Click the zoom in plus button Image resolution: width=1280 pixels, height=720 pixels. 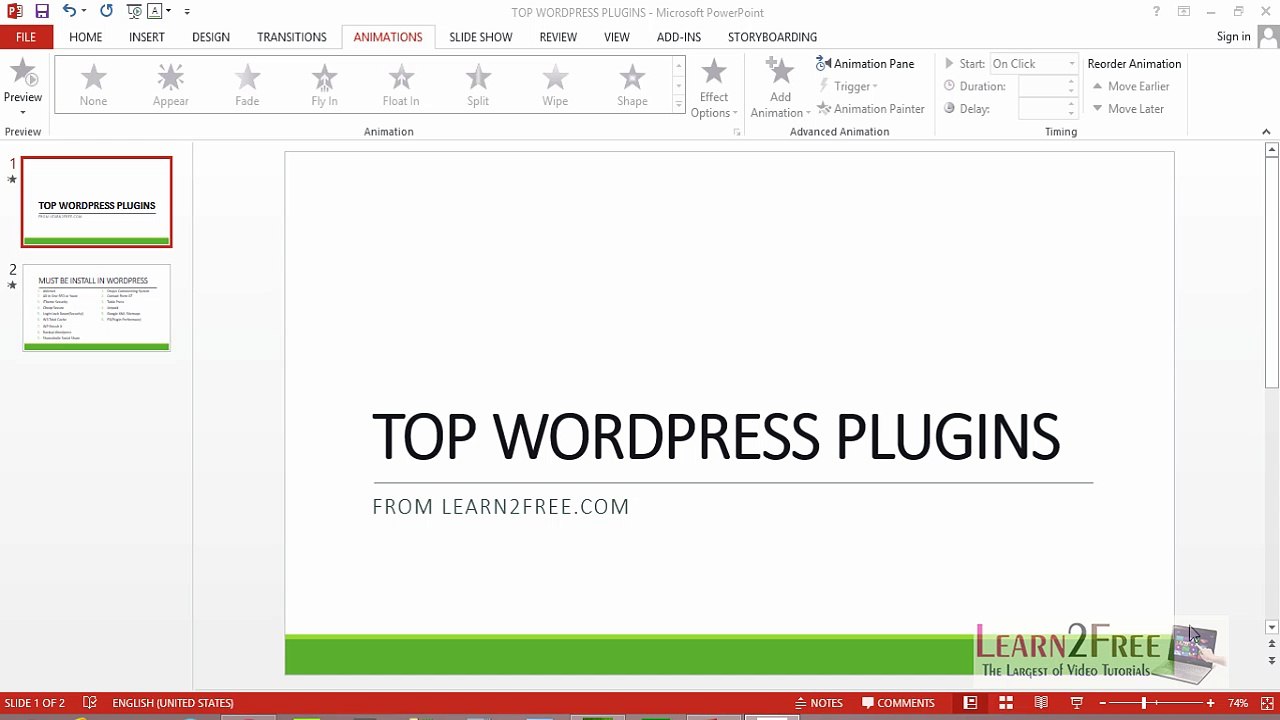1210,703
